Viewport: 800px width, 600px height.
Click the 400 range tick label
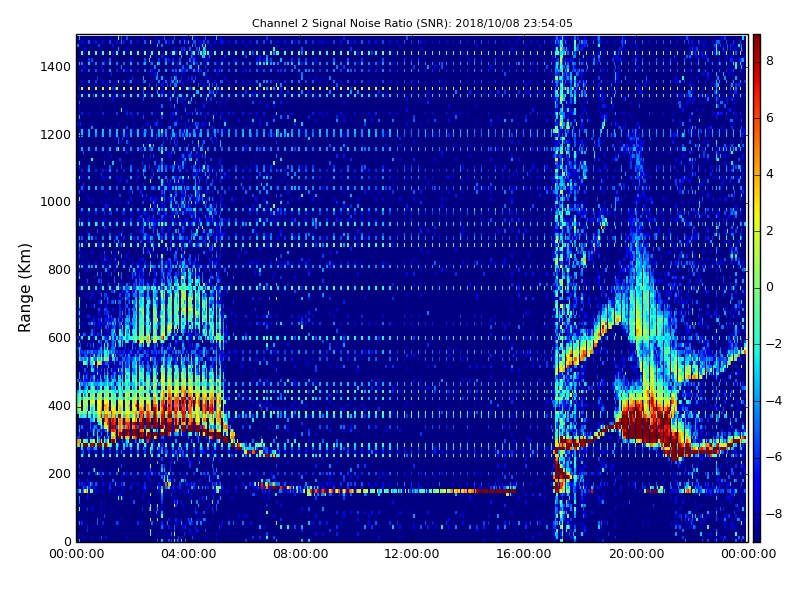(59, 406)
